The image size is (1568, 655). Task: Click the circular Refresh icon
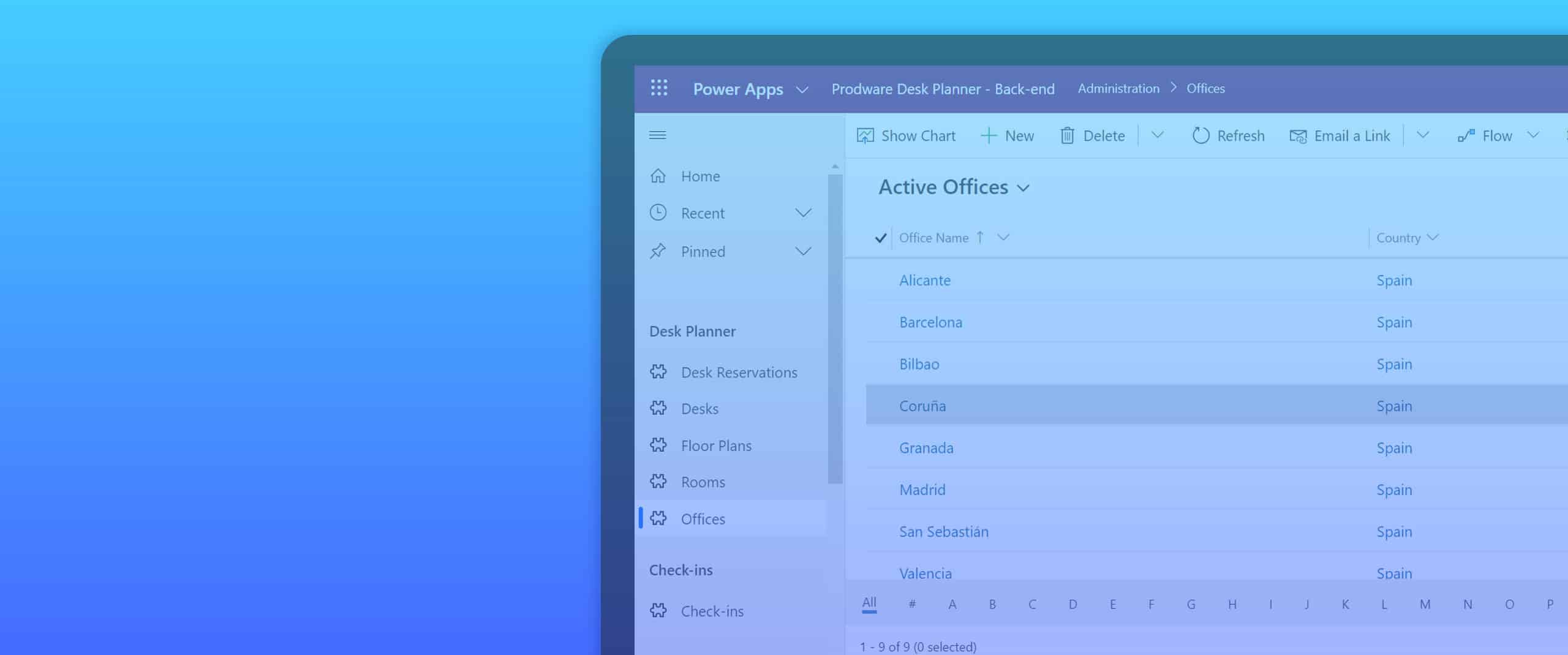[x=1200, y=135]
